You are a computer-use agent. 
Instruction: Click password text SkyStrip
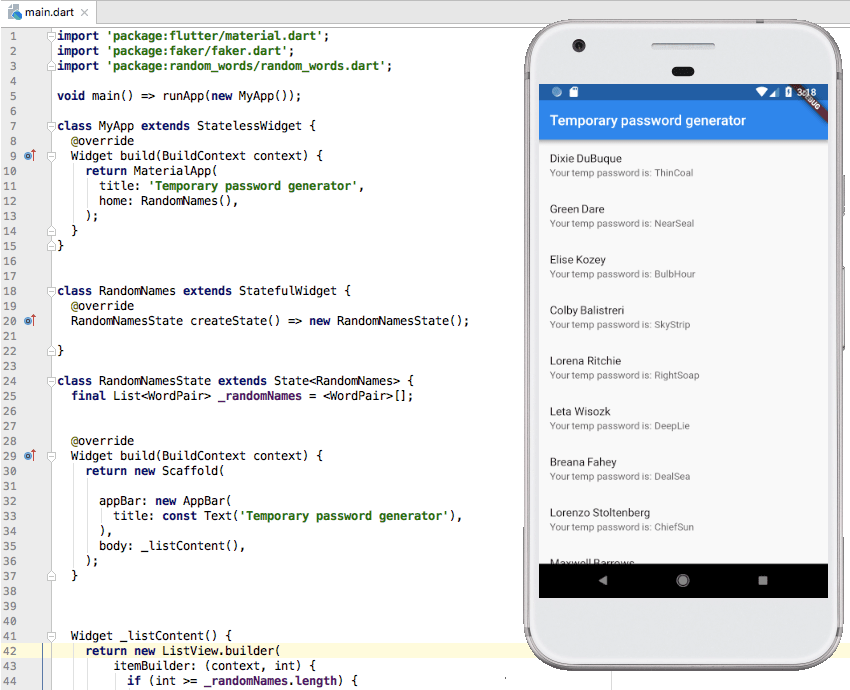[672, 325]
